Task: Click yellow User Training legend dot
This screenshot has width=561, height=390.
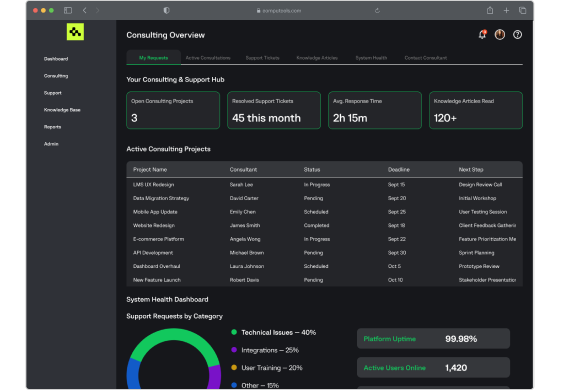Action: tap(234, 367)
